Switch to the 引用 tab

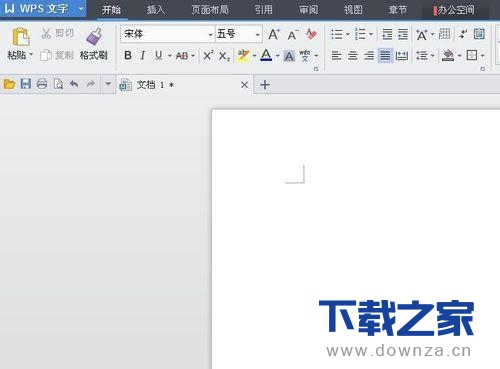coord(263,10)
